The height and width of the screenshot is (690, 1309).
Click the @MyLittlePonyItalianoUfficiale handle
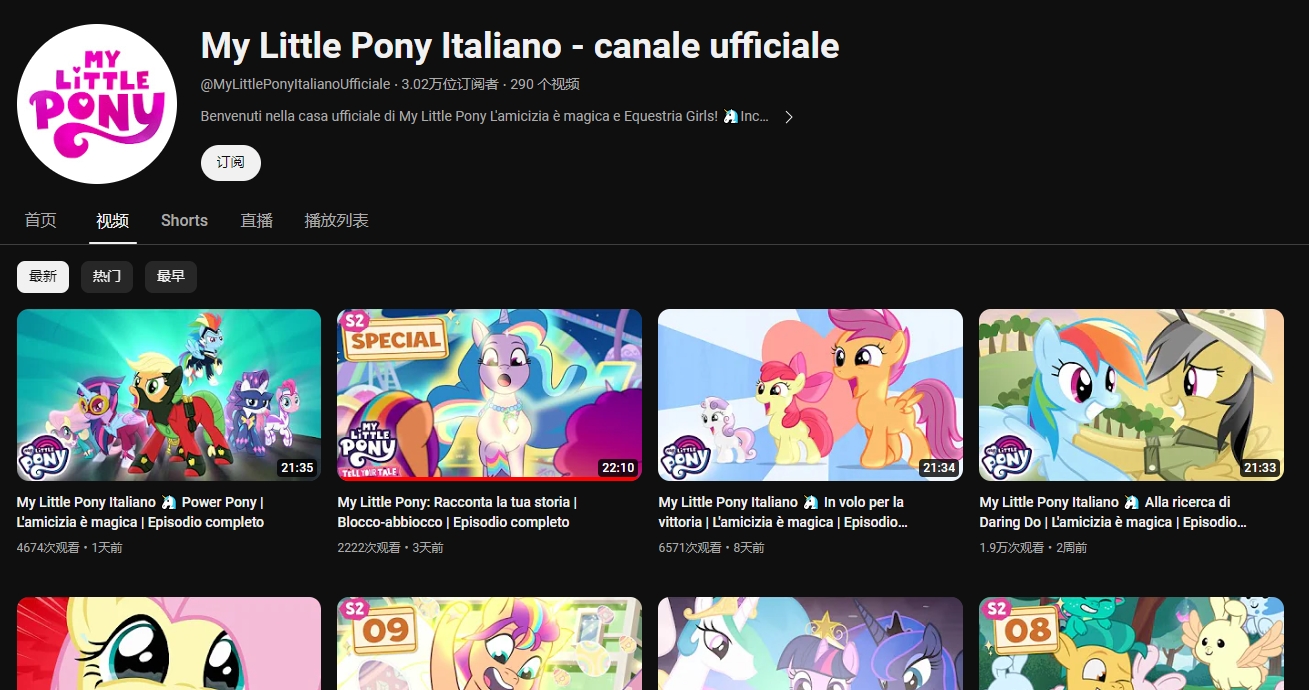[296, 84]
